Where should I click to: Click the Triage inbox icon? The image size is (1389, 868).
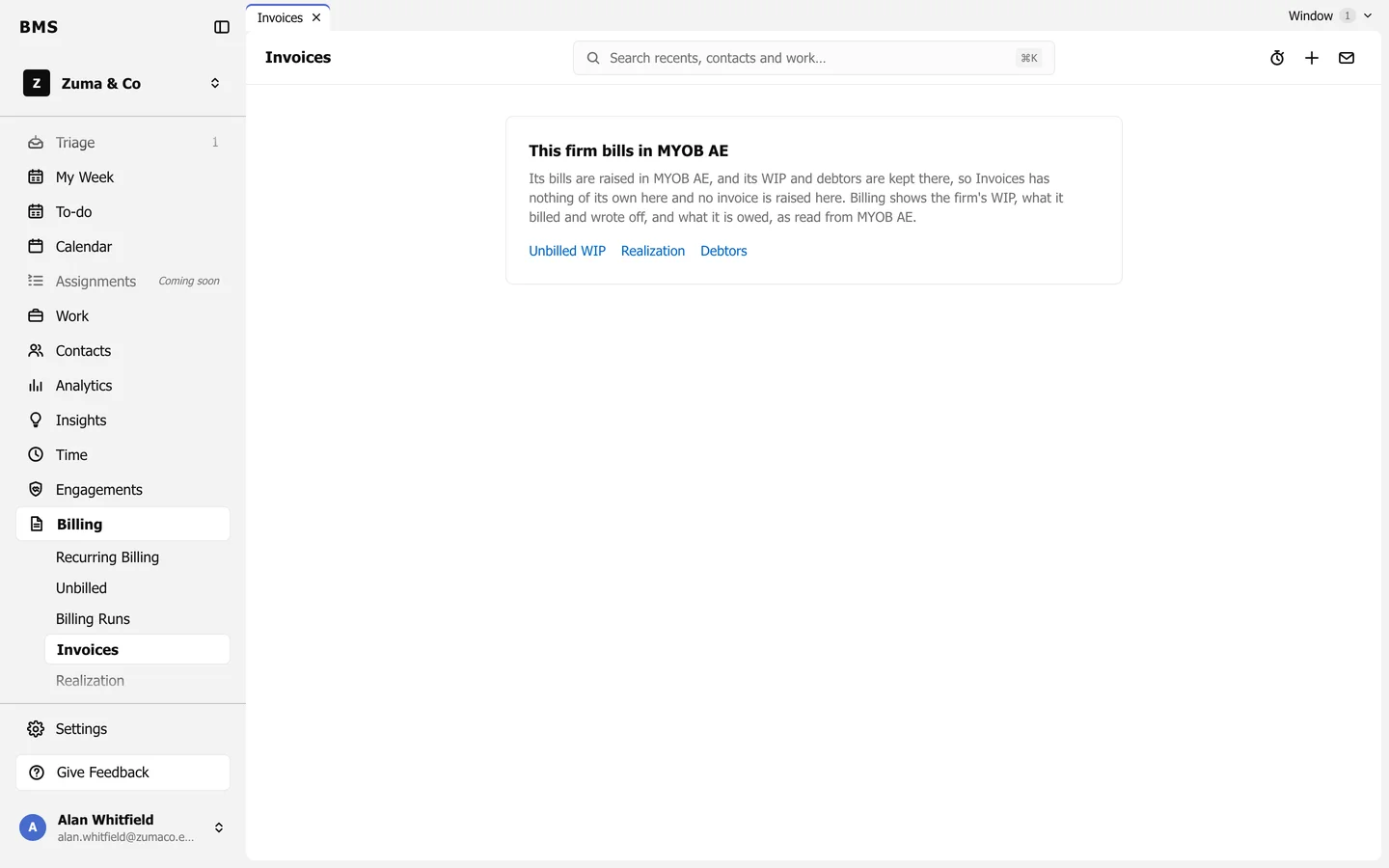pos(36,143)
